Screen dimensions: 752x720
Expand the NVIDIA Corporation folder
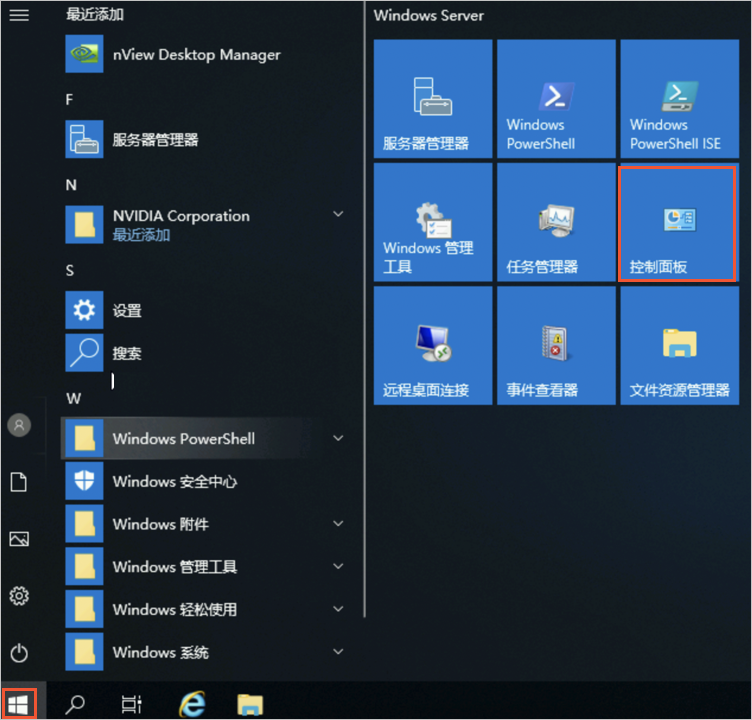coord(338,215)
